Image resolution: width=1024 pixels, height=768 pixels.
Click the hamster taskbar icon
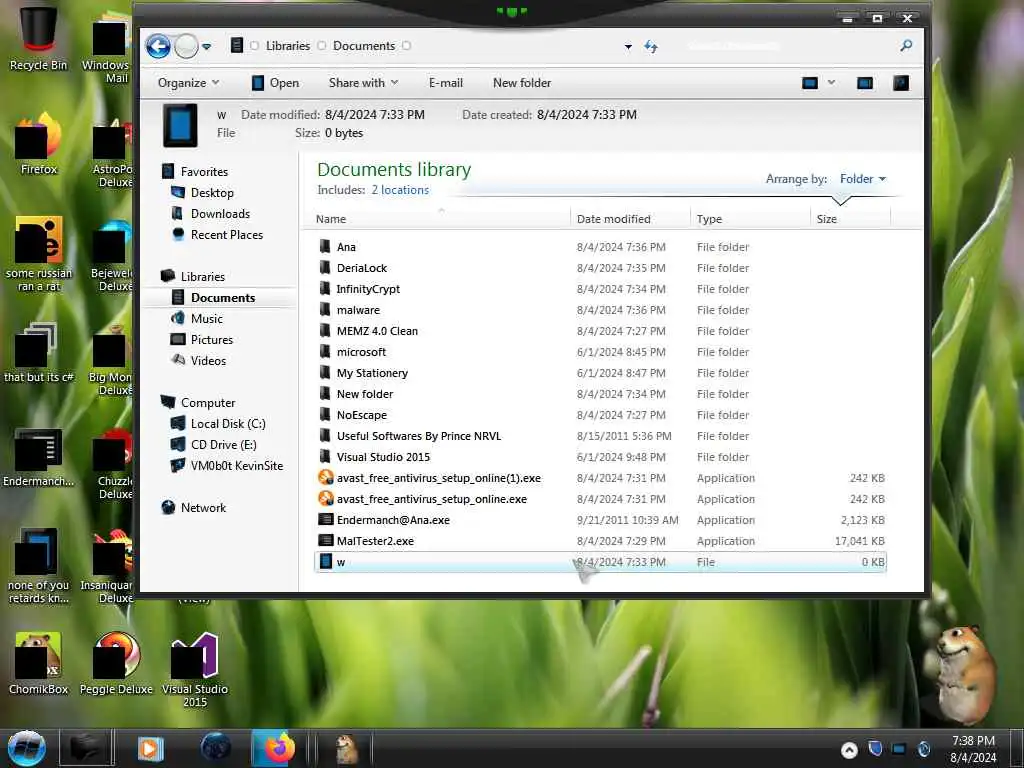tap(346, 749)
